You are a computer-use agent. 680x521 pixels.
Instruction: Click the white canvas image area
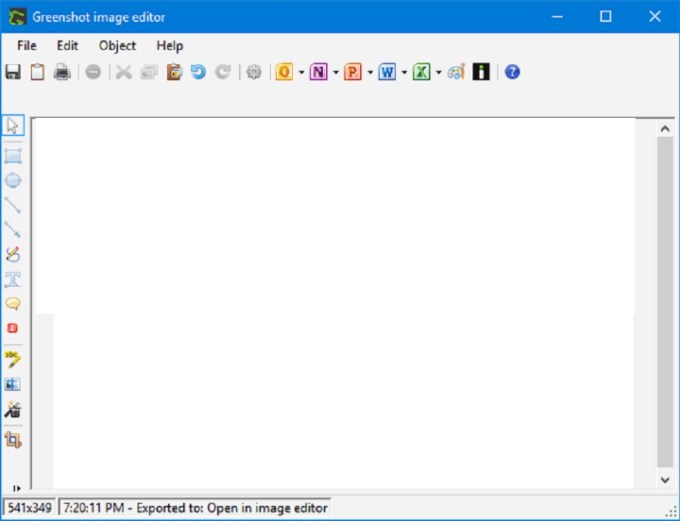(x=334, y=304)
